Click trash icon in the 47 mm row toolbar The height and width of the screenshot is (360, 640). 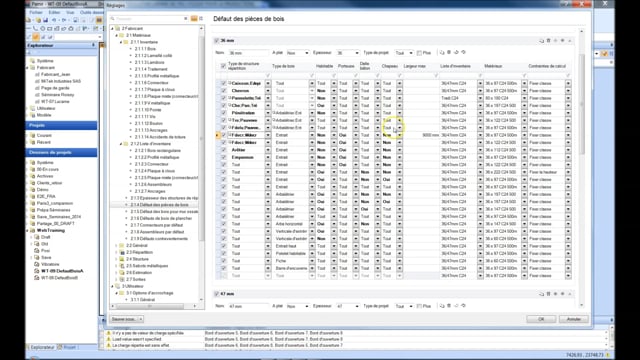click(x=449, y=306)
